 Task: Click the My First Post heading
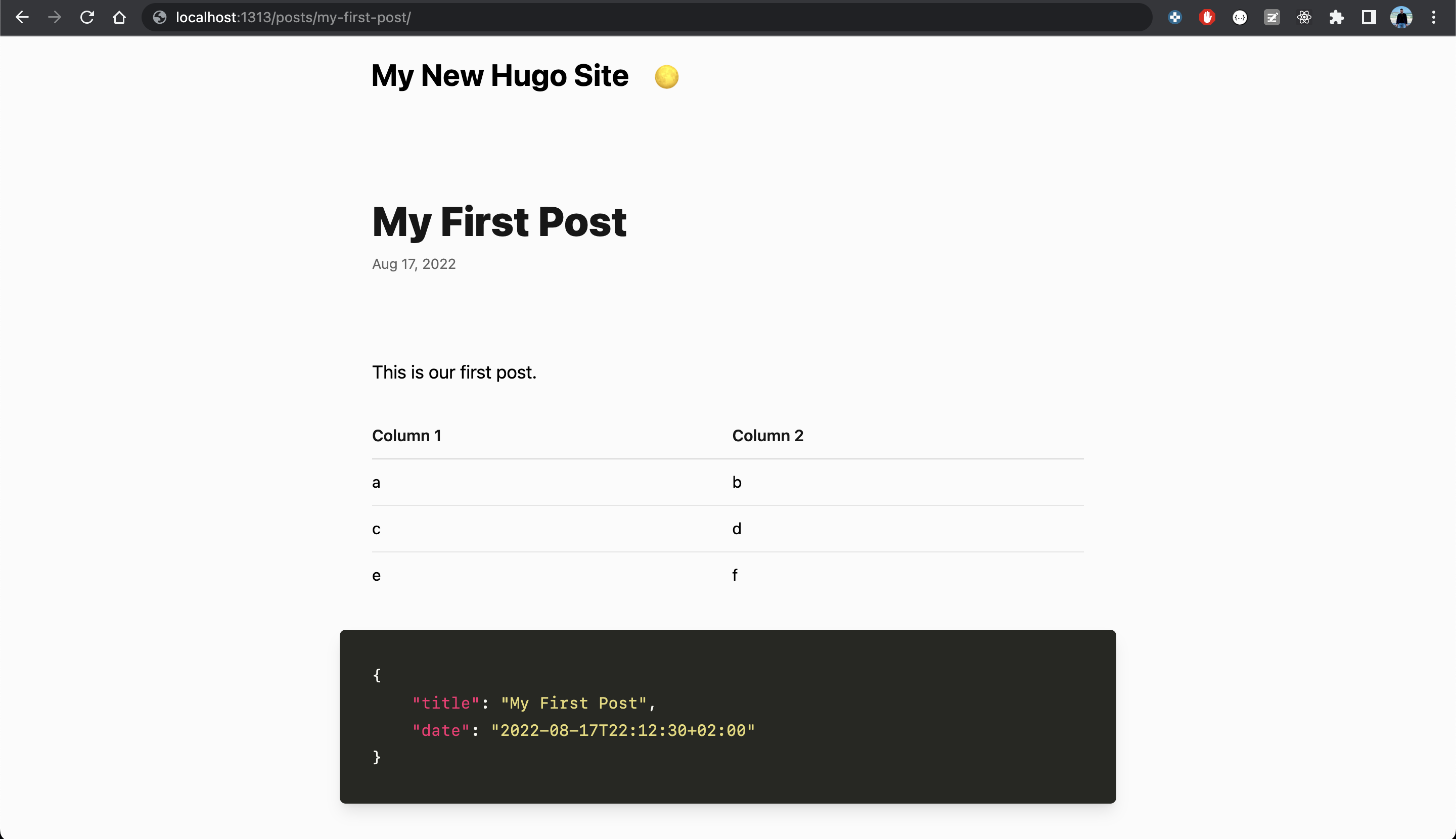(x=499, y=222)
